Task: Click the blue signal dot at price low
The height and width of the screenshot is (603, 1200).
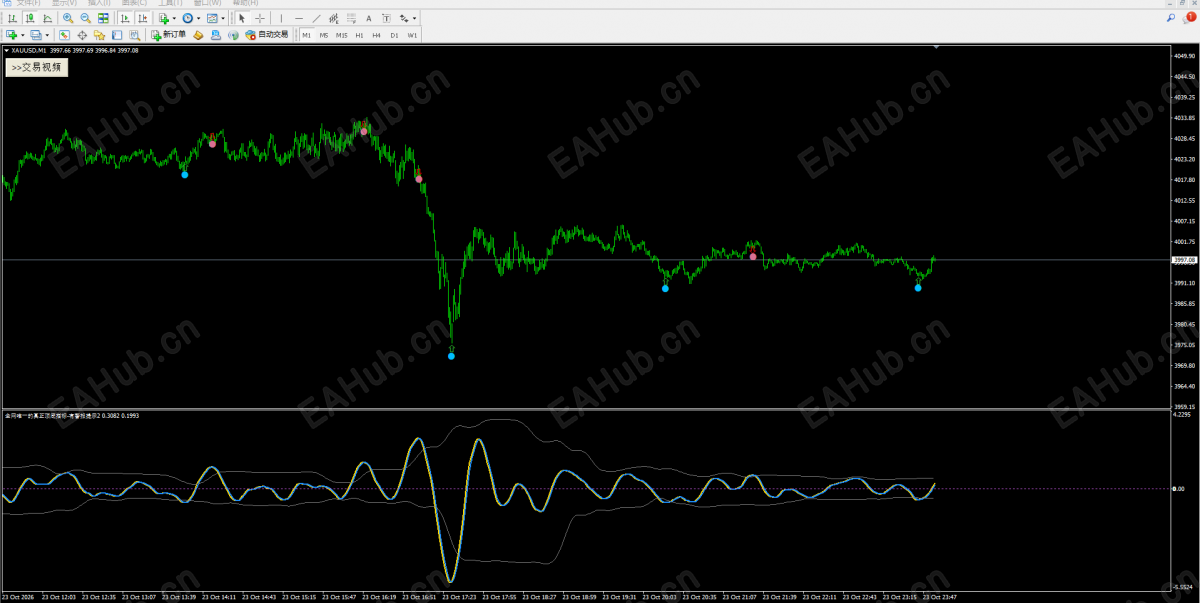Action: pyautogui.click(x=451, y=356)
